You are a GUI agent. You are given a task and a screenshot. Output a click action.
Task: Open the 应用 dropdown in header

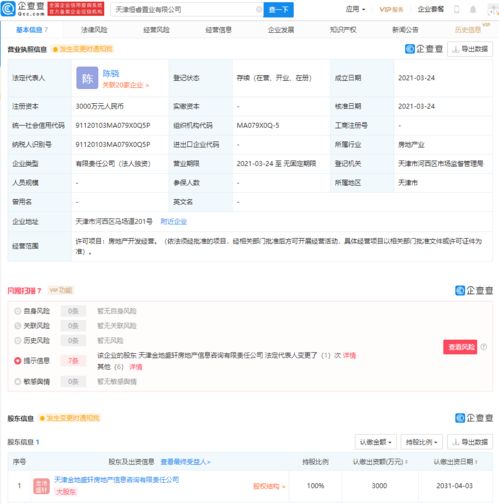tap(355, 9)
